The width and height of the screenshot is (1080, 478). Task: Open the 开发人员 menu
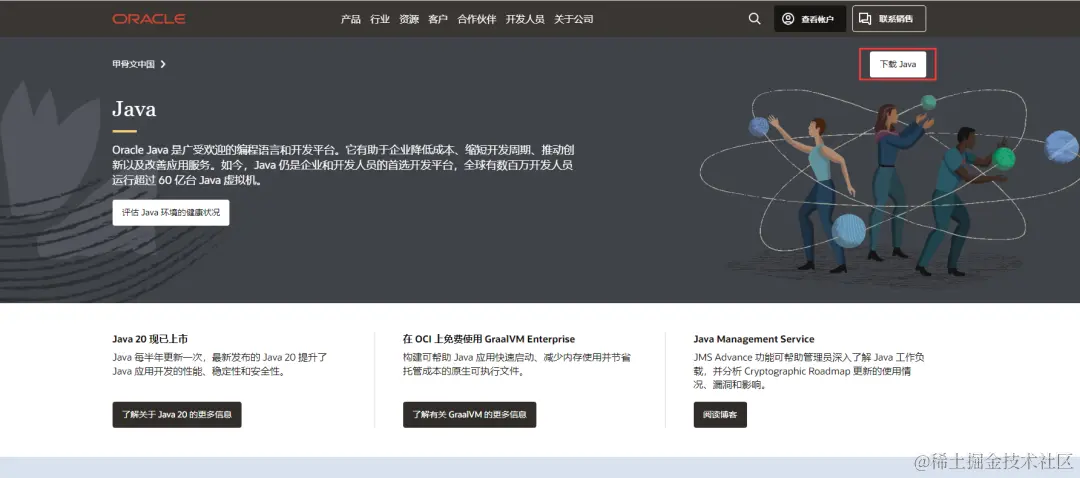pos(525,19)
